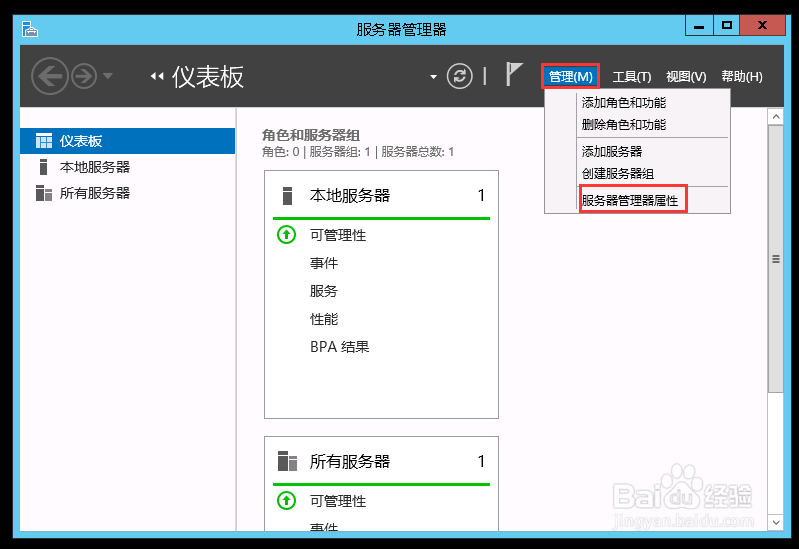Viewport: 799px width, 549px height.
Task: Choose 创建服务器组 menu entry
Action: click(618, 173)
